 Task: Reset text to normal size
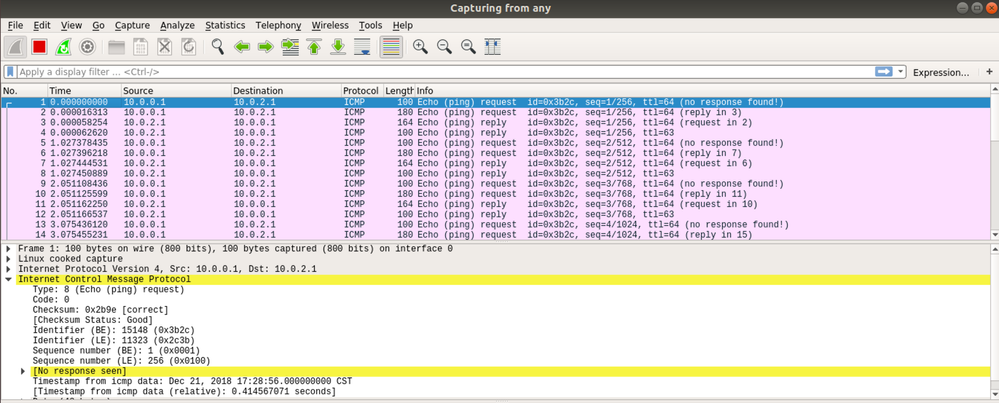tap(468, 46)
